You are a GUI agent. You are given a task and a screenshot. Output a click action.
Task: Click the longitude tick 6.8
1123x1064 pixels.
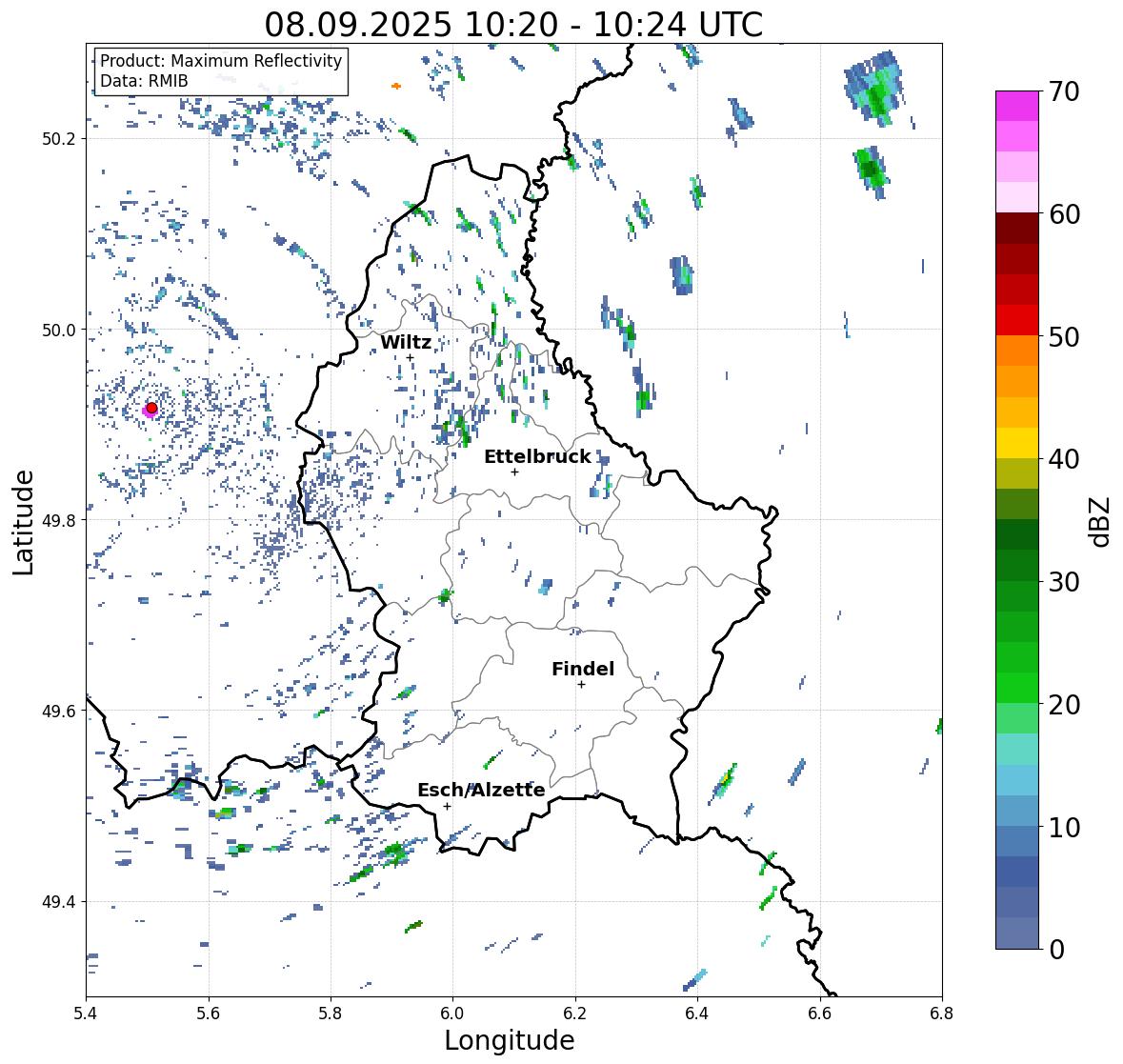point(942,1014)
